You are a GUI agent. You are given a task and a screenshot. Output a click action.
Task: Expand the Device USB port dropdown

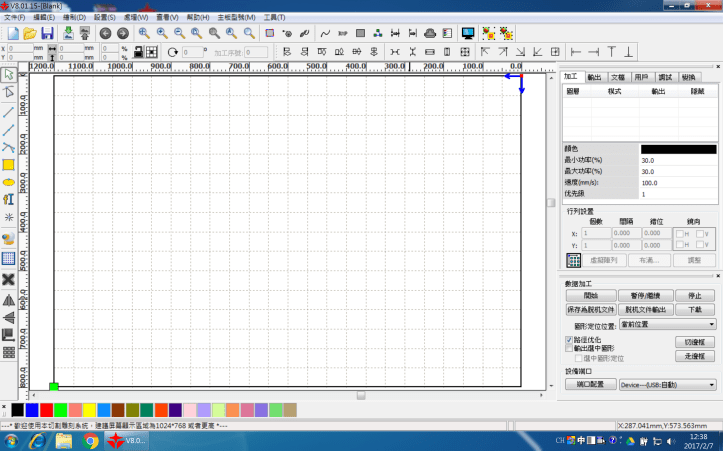pyautogui.click(x=667, y=384)
